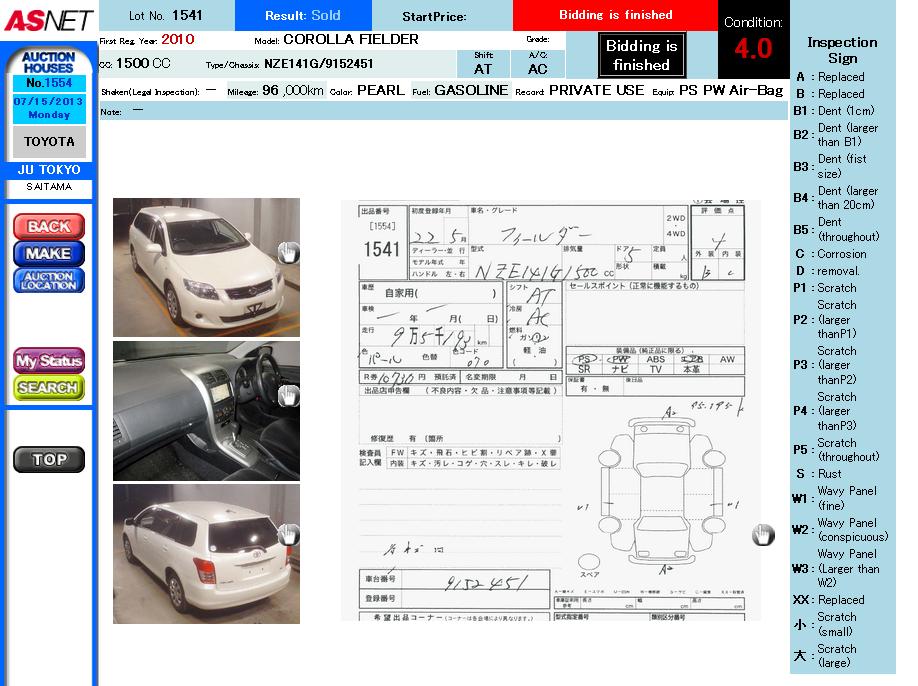Click the red Bidding is finished banner

615,15
